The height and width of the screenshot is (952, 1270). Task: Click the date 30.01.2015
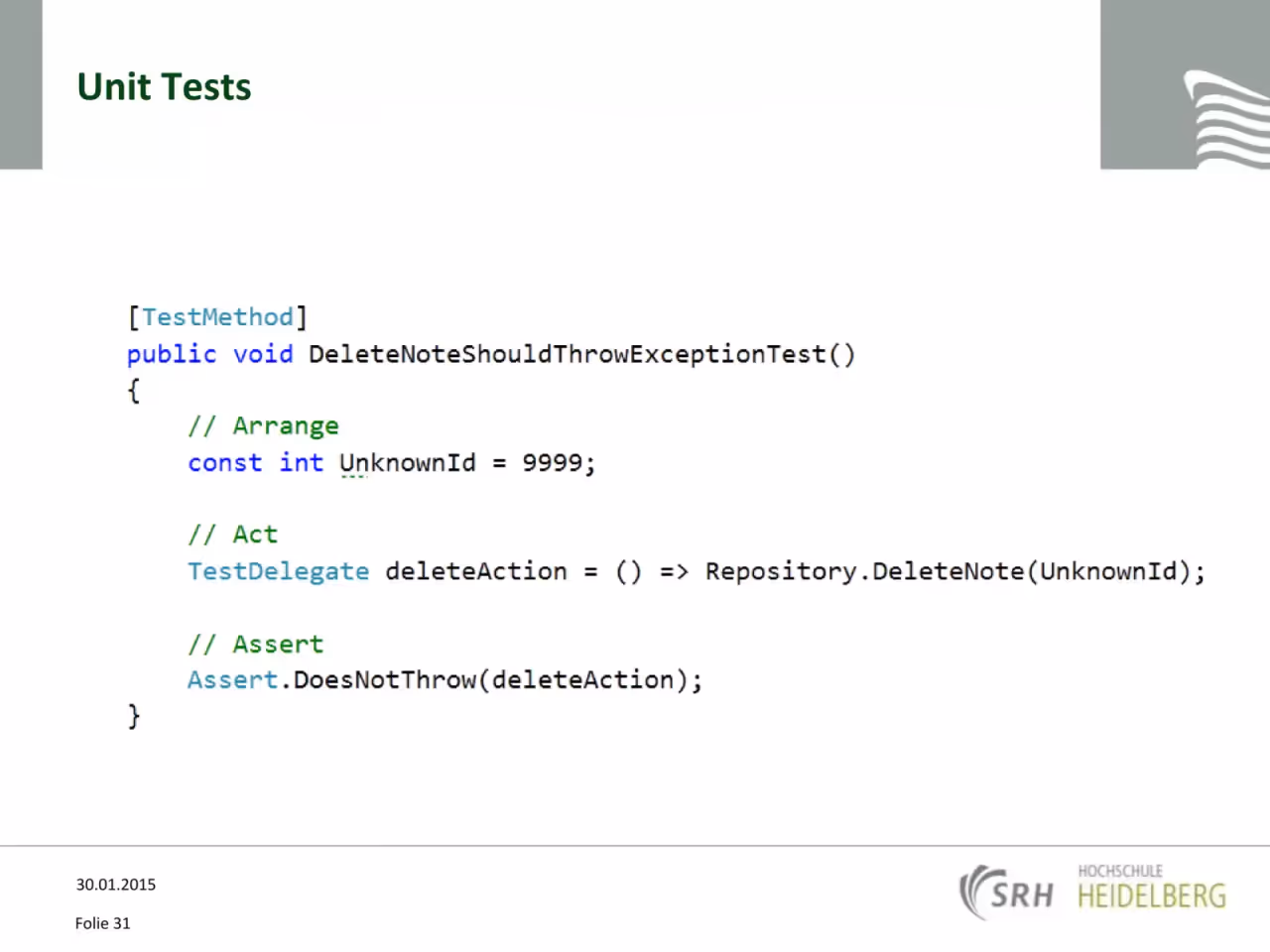(x=116, y=885)
